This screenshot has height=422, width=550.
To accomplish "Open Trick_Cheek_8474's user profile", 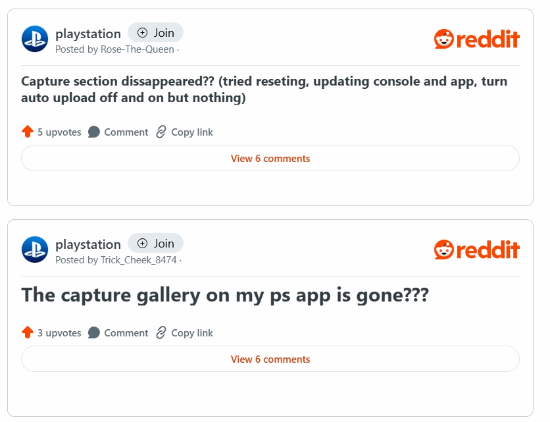I will pos(138,260).
